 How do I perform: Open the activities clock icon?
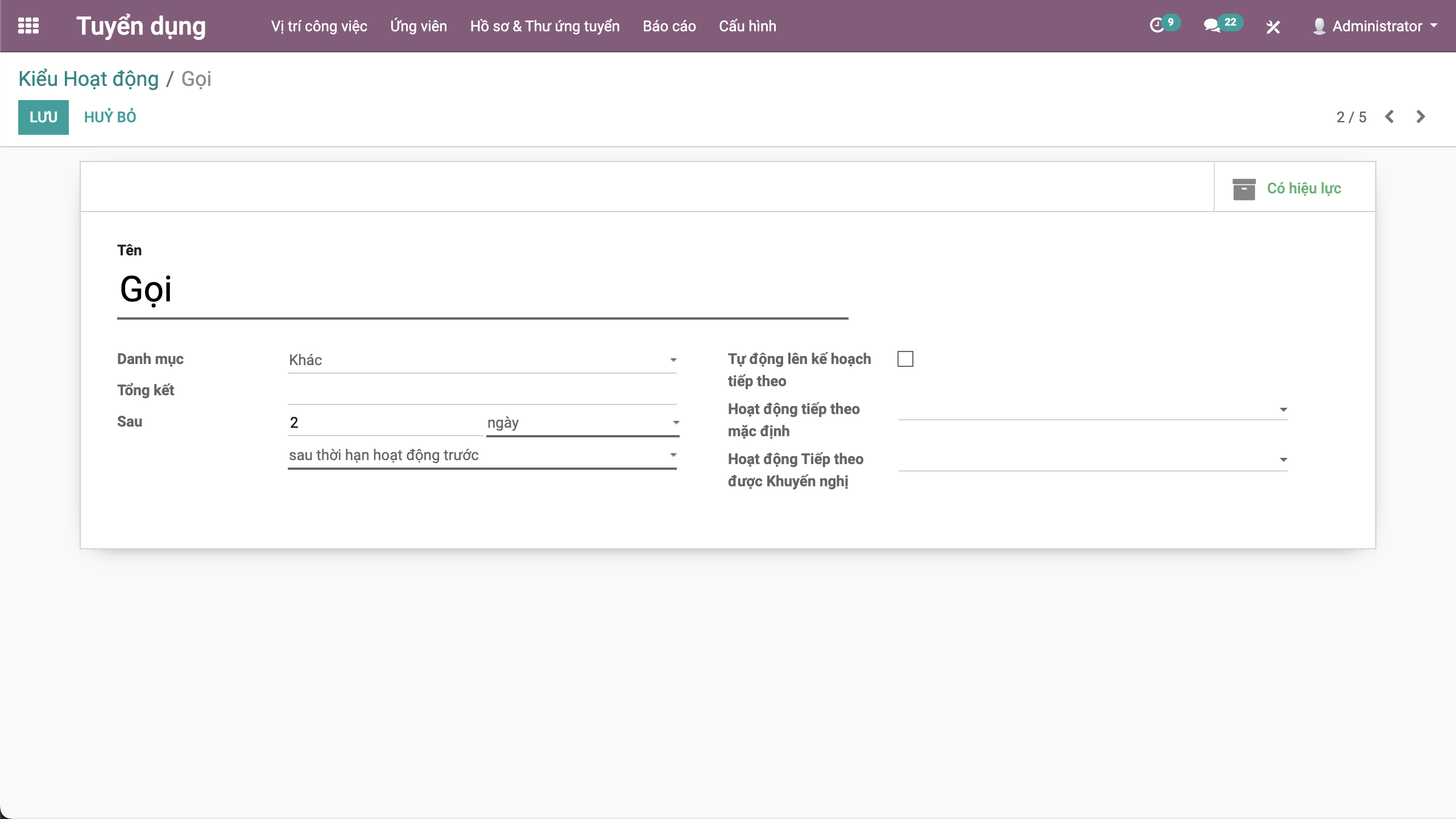pos(1157,26)
